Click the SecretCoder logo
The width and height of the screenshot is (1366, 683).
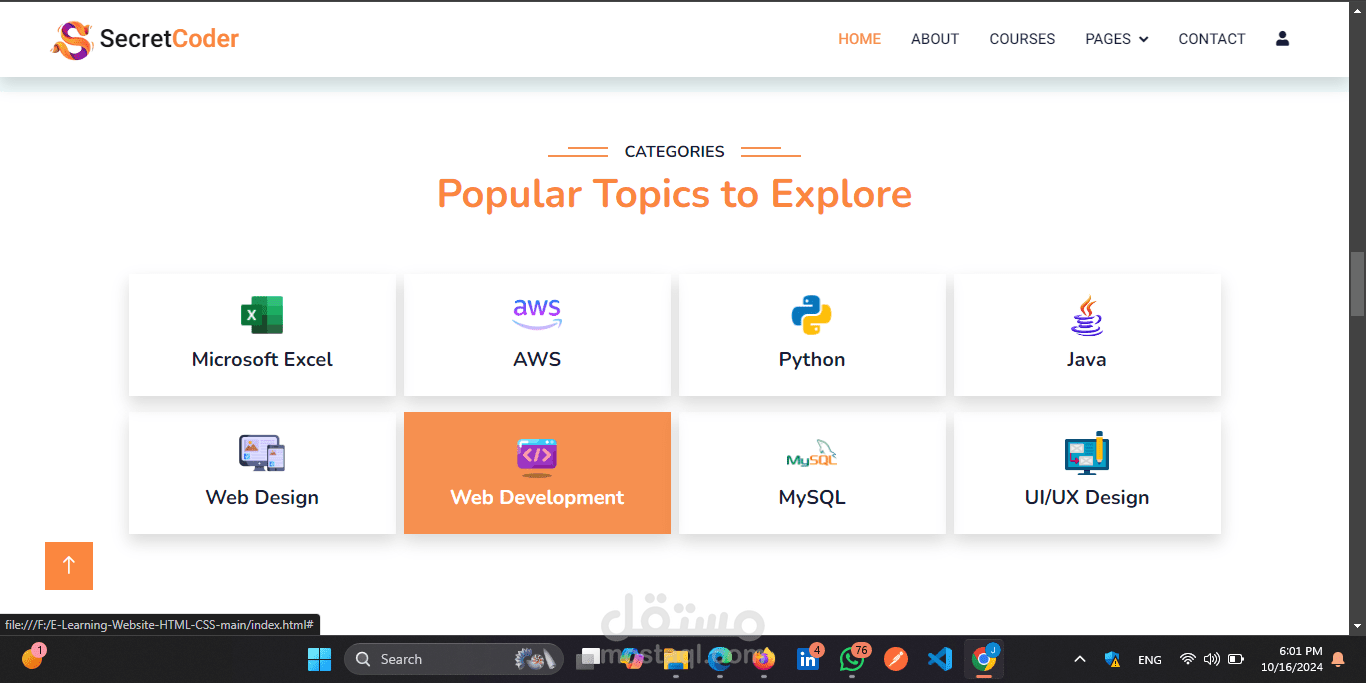click(145, 40)
